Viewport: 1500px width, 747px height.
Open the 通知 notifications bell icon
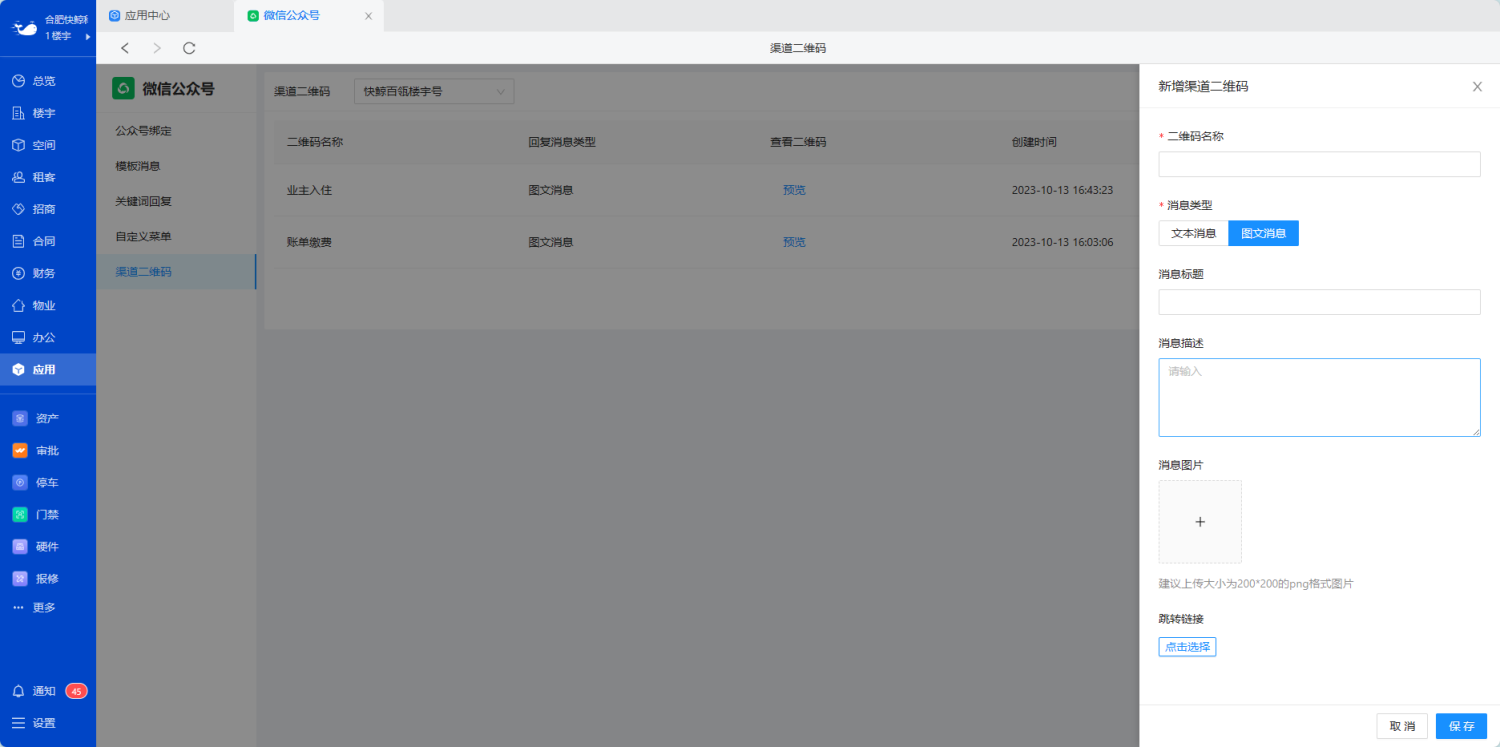click(x=18, y=691)
